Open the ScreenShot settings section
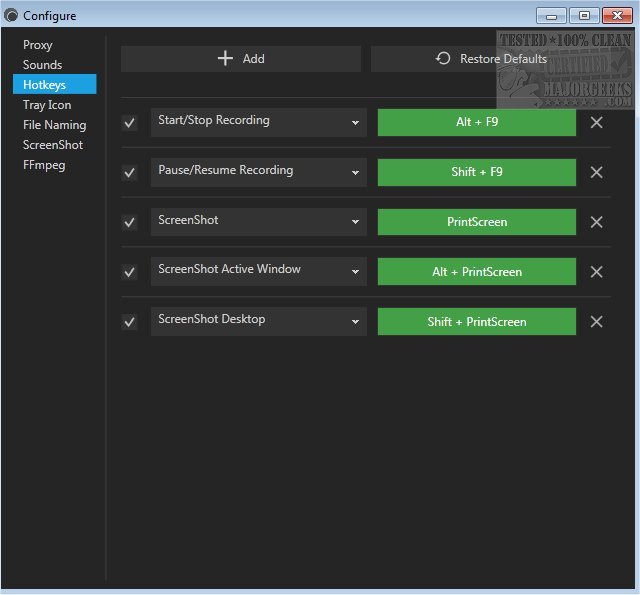 click(x=53, y=145)
